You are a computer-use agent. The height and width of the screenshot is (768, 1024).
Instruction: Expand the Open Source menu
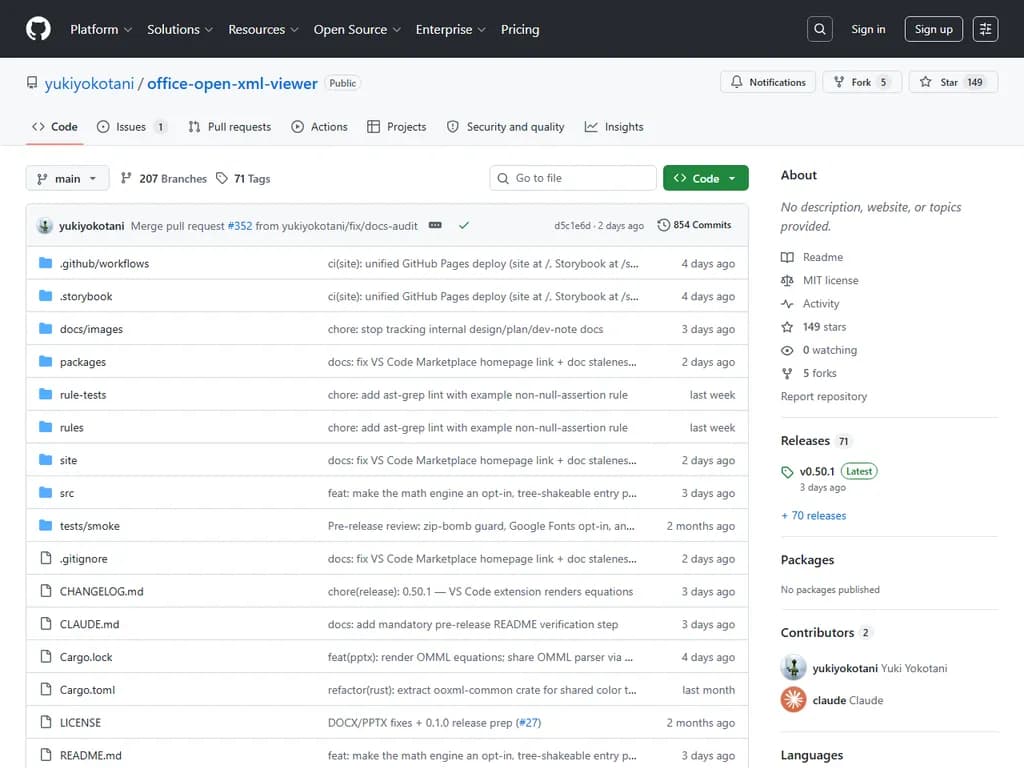coord(357,29)
